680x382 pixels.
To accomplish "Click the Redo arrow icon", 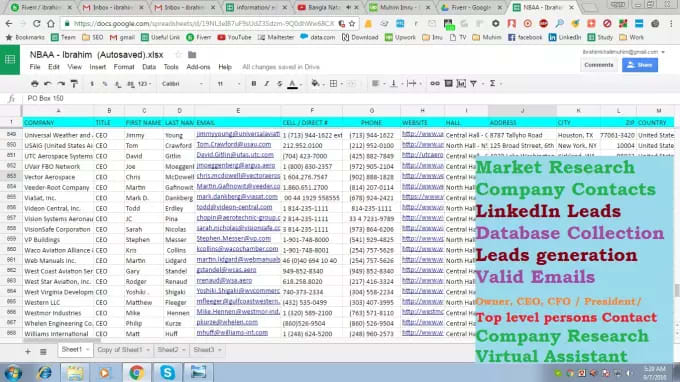I will click(x=61, y=84).
